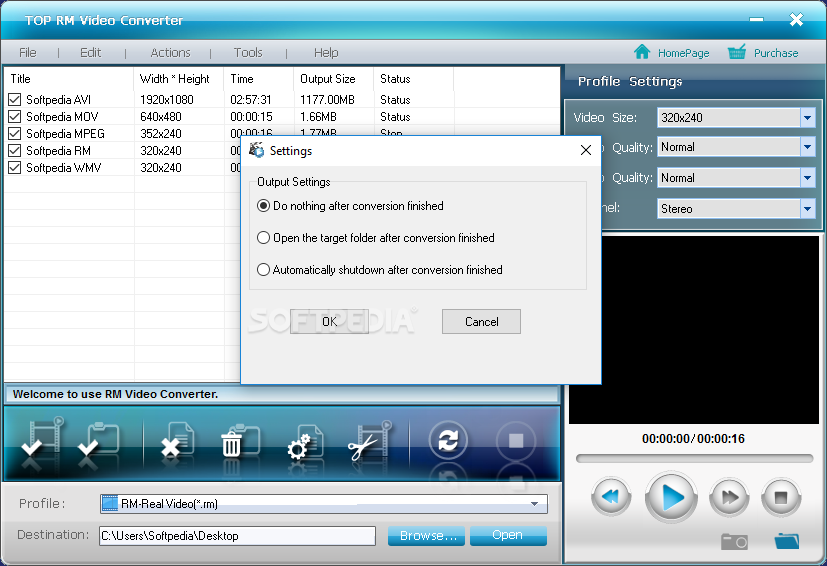
Task: Uncheck the Softpedia RM checkbox
Action: pyautogui.click(x=15, y=150)
